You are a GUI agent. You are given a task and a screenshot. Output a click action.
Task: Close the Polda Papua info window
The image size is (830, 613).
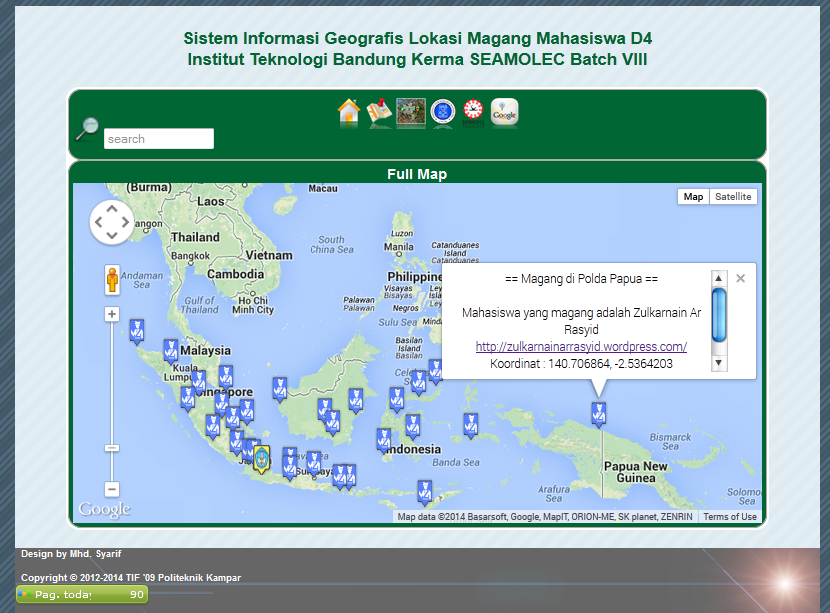(741, 279)
